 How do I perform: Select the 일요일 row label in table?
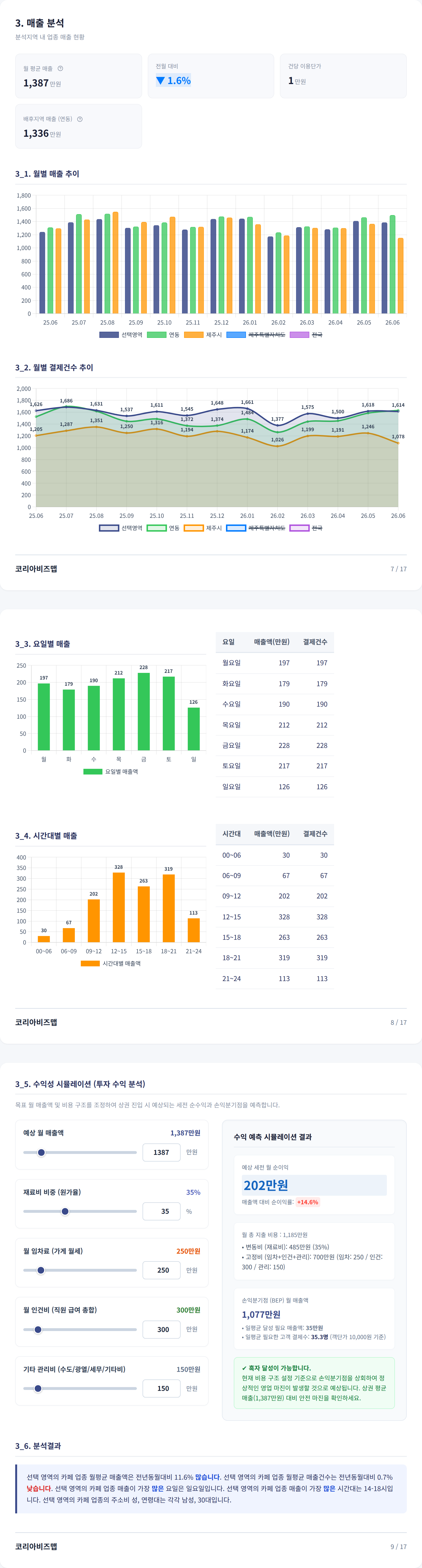[x=231, y=786]
